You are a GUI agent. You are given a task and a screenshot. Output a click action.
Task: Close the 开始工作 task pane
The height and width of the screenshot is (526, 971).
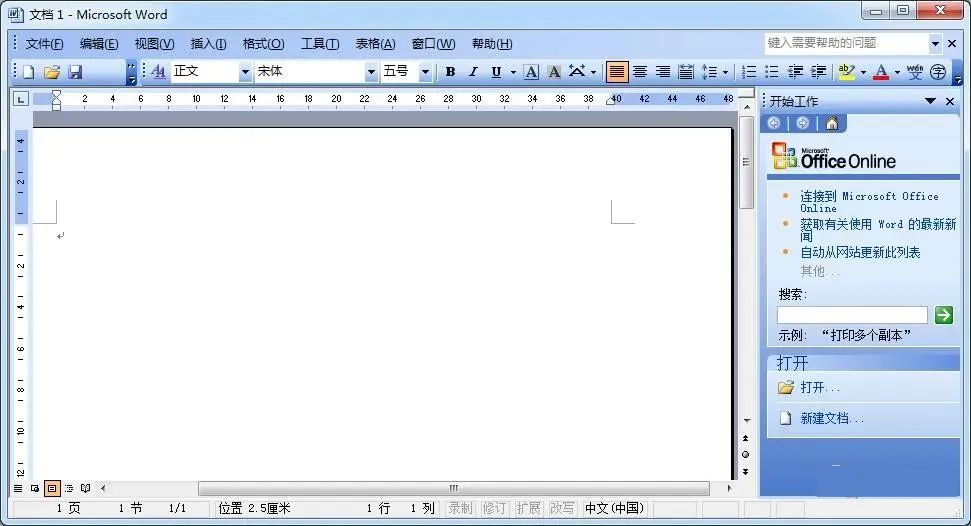(950, 101)
